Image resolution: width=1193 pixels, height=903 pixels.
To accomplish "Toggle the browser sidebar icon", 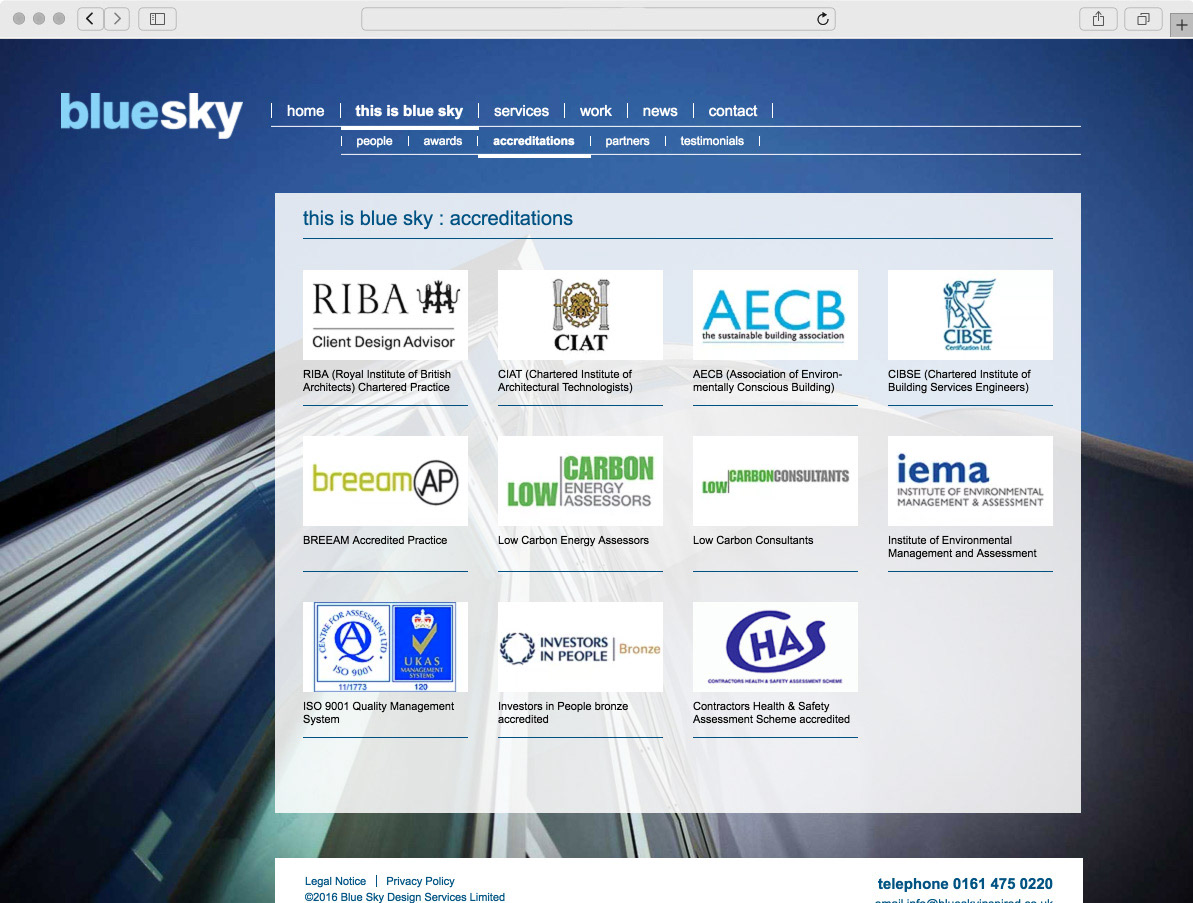I will pyautogui.click(x=157, y=19).
